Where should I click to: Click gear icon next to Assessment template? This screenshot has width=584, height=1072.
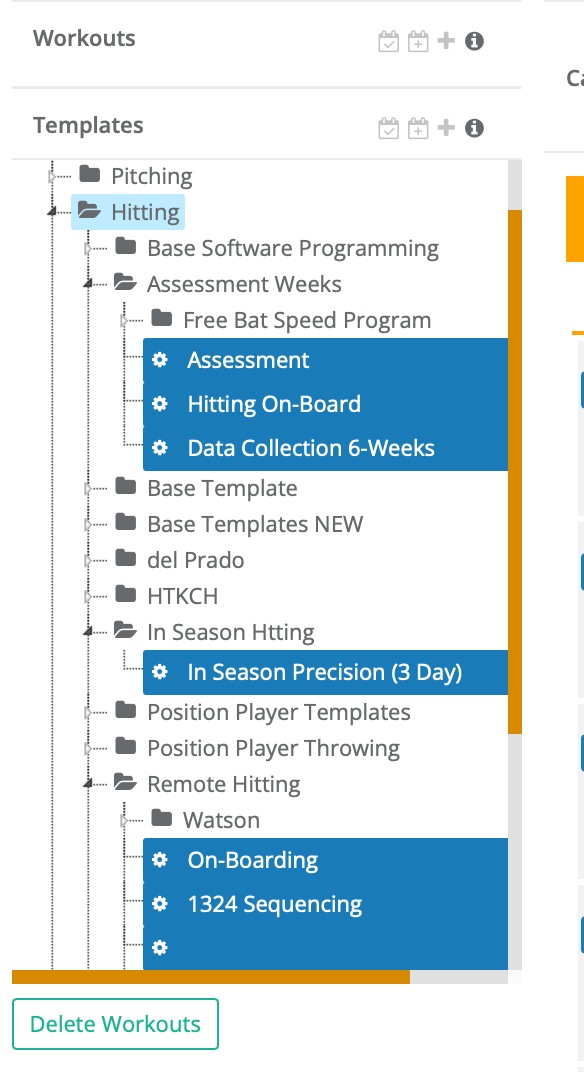click(160, 360)
